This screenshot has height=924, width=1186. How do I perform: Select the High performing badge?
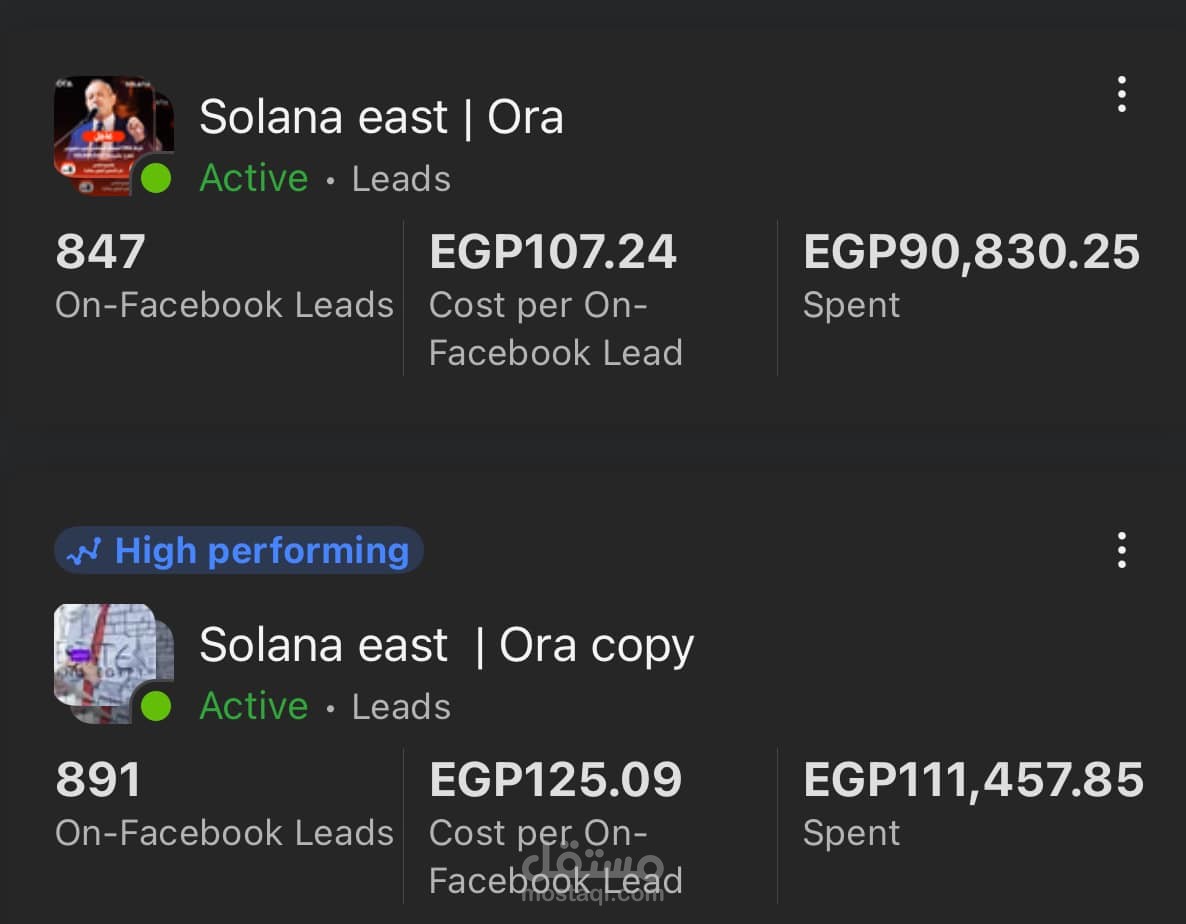point(238,550)
